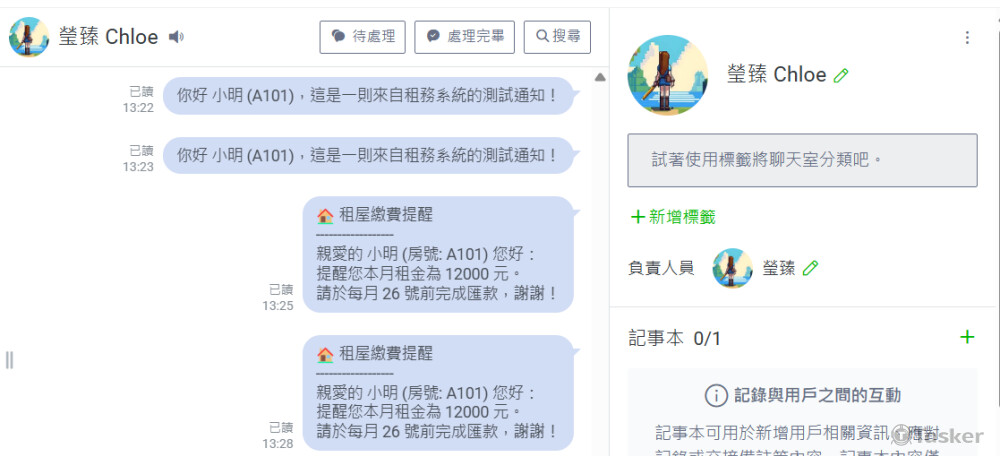
Task: Mark the chat as 處理完畢
Action: pos(464,37)
